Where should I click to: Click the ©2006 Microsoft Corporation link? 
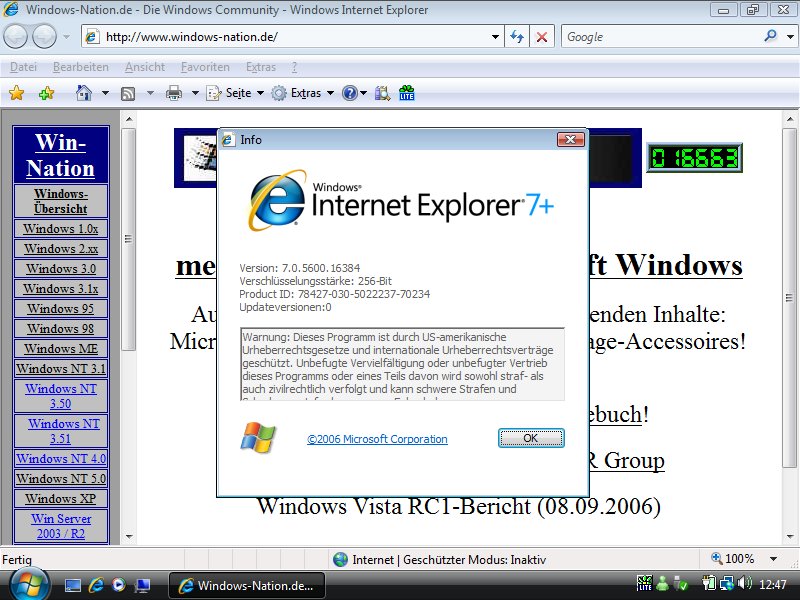377,439
